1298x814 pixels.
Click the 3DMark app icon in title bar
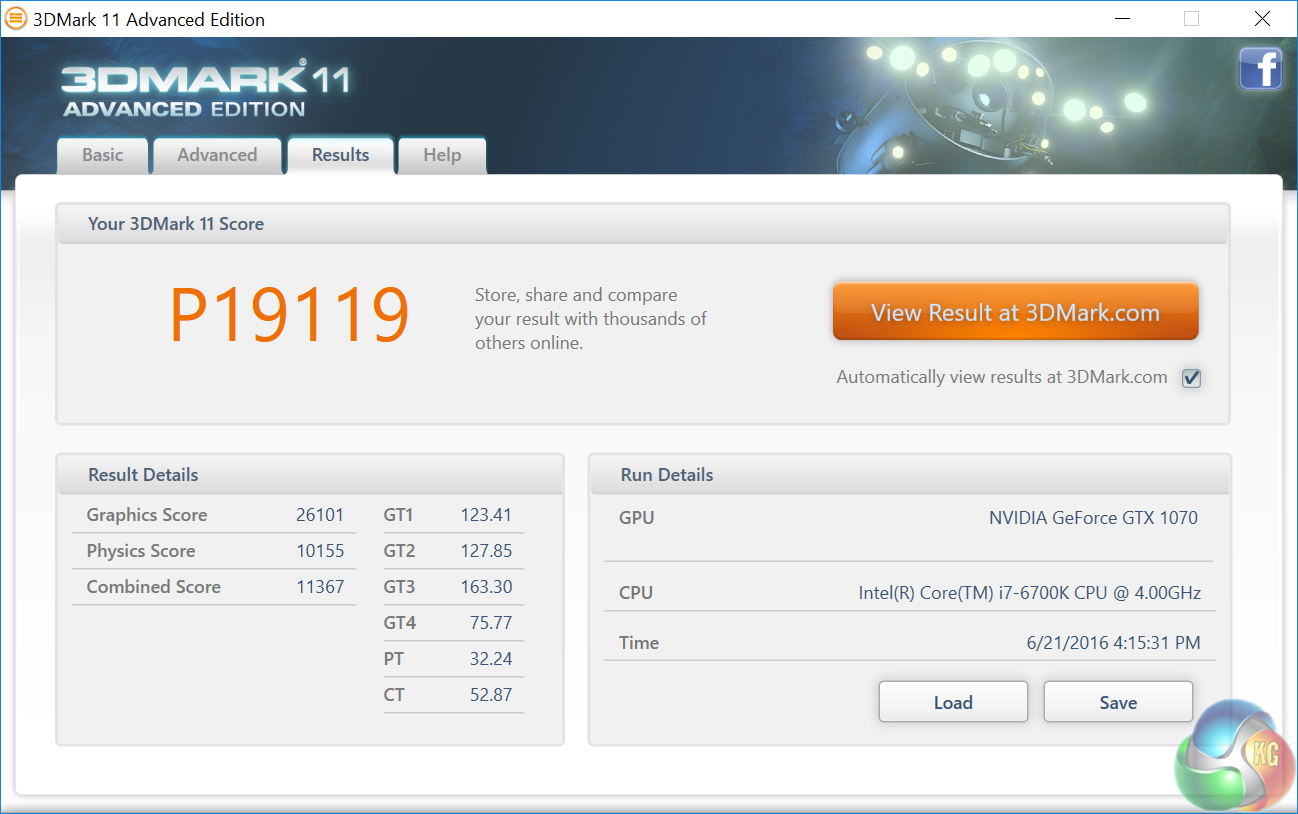[17, 19]
